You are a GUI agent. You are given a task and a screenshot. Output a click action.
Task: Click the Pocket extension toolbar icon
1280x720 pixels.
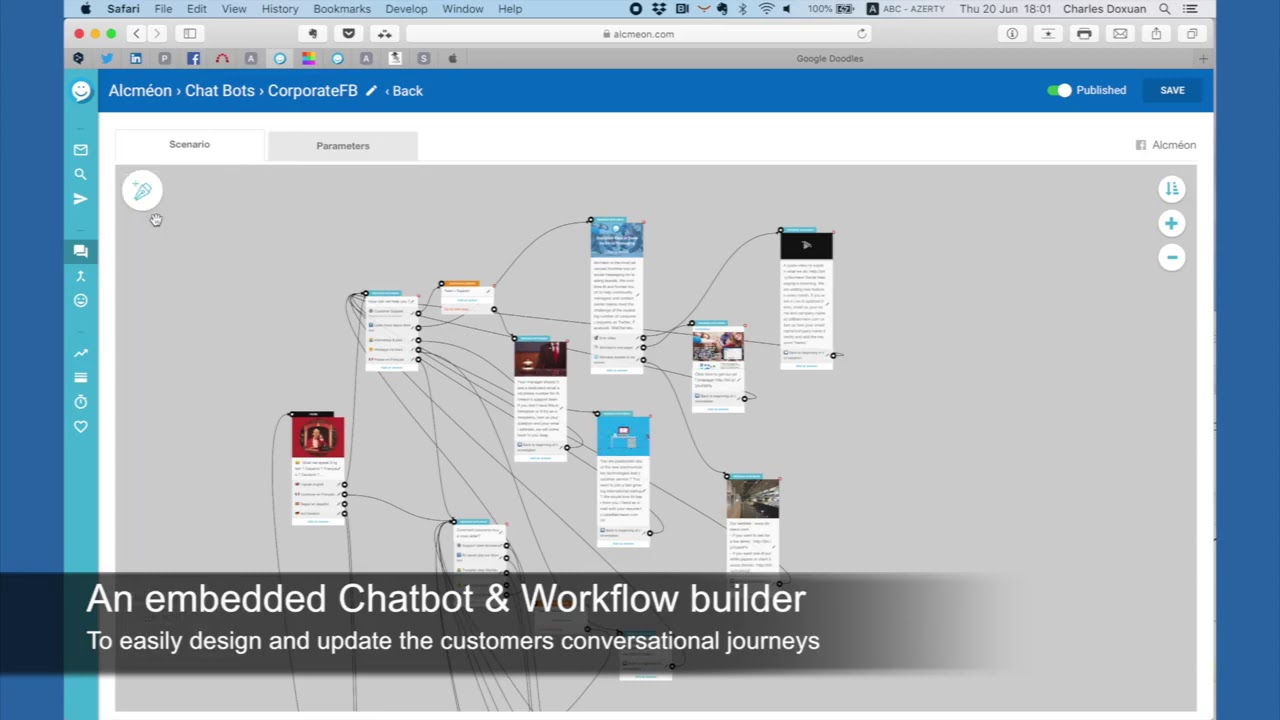click(348, 34)
